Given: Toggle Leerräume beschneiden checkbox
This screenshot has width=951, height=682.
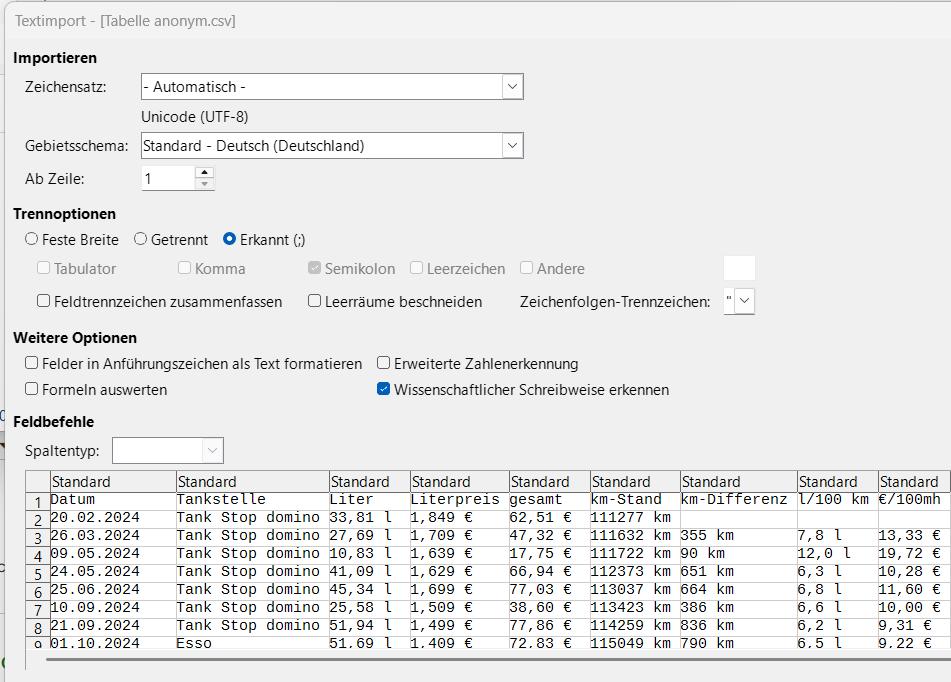Looking at the screenshot, I should [x=315, y=301].
